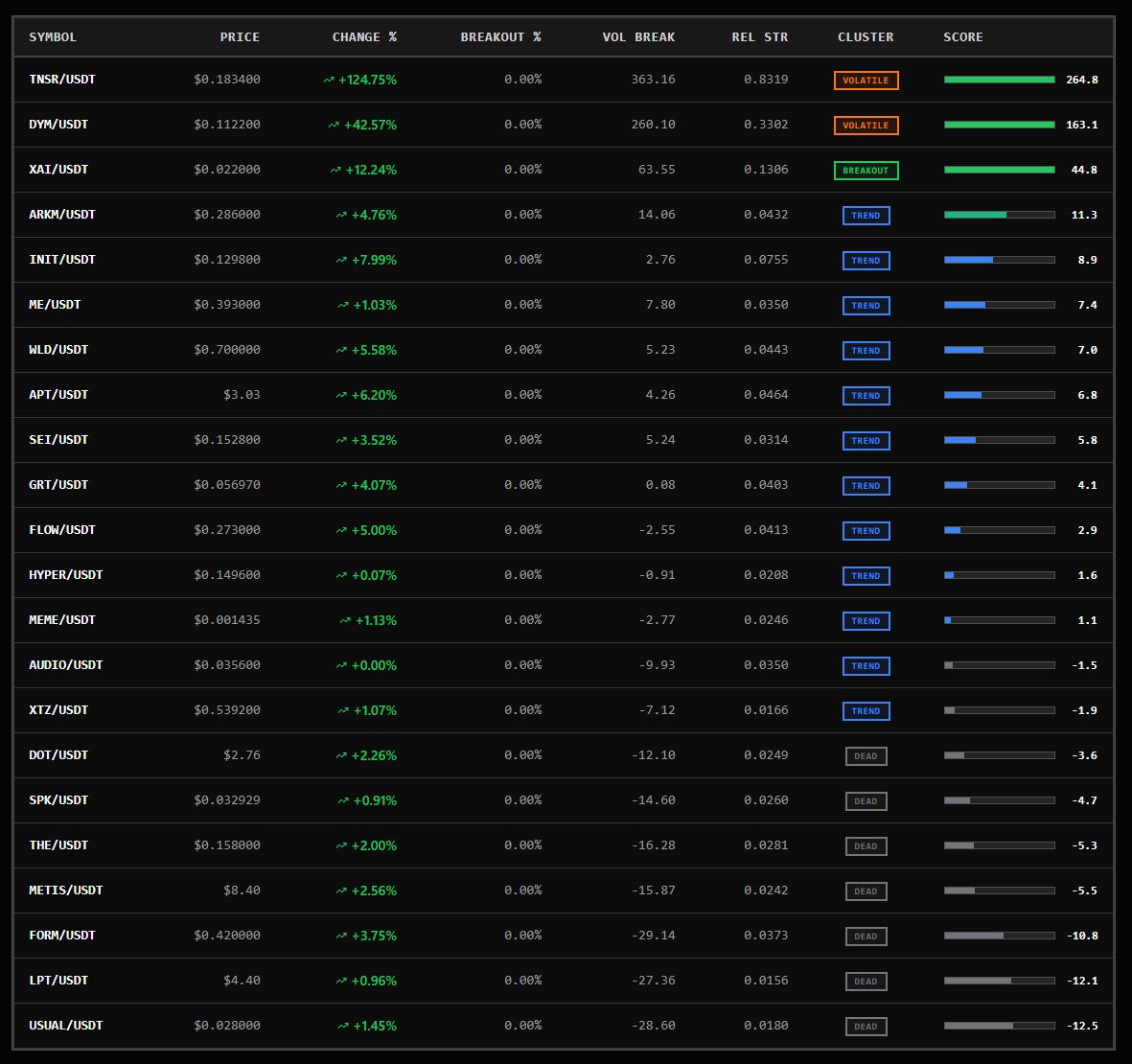The image size is (1132, 1064).
Task: Sort by the CLUSTER column header
Action: click(x=866, y=36)
